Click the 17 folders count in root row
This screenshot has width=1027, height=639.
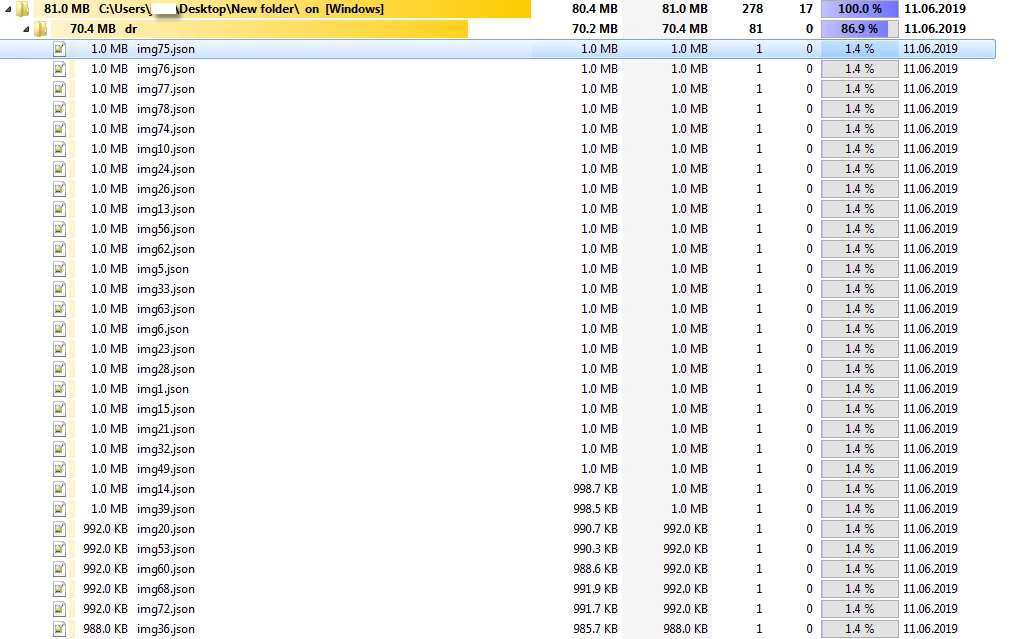pos(806,9)
